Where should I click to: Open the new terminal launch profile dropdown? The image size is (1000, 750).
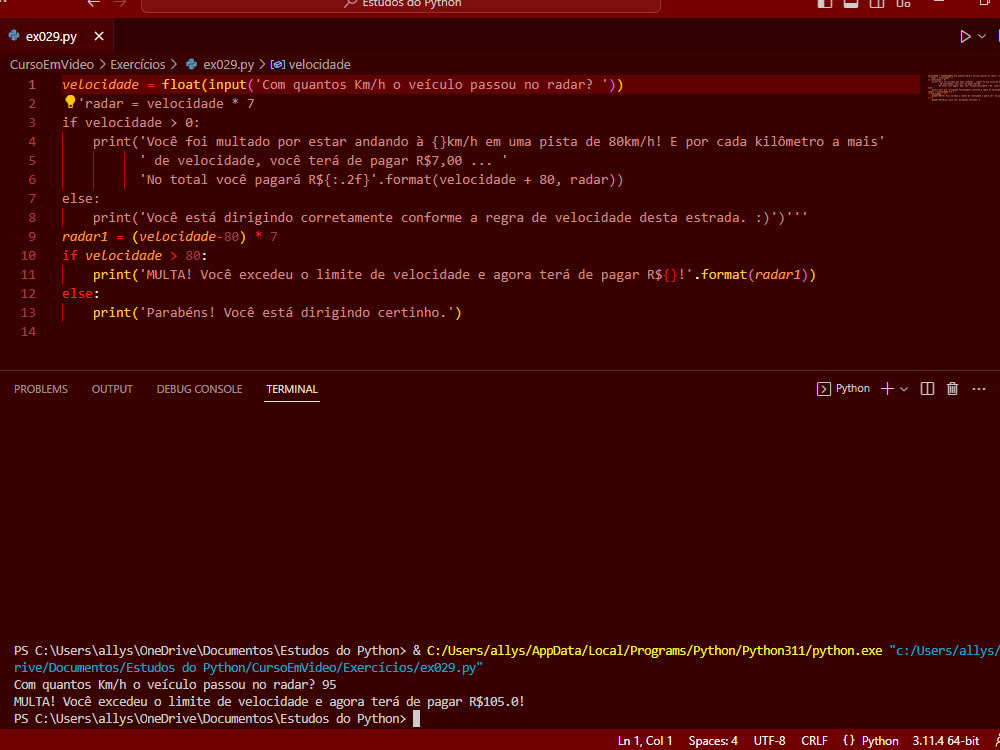click(x=904, y=389)
